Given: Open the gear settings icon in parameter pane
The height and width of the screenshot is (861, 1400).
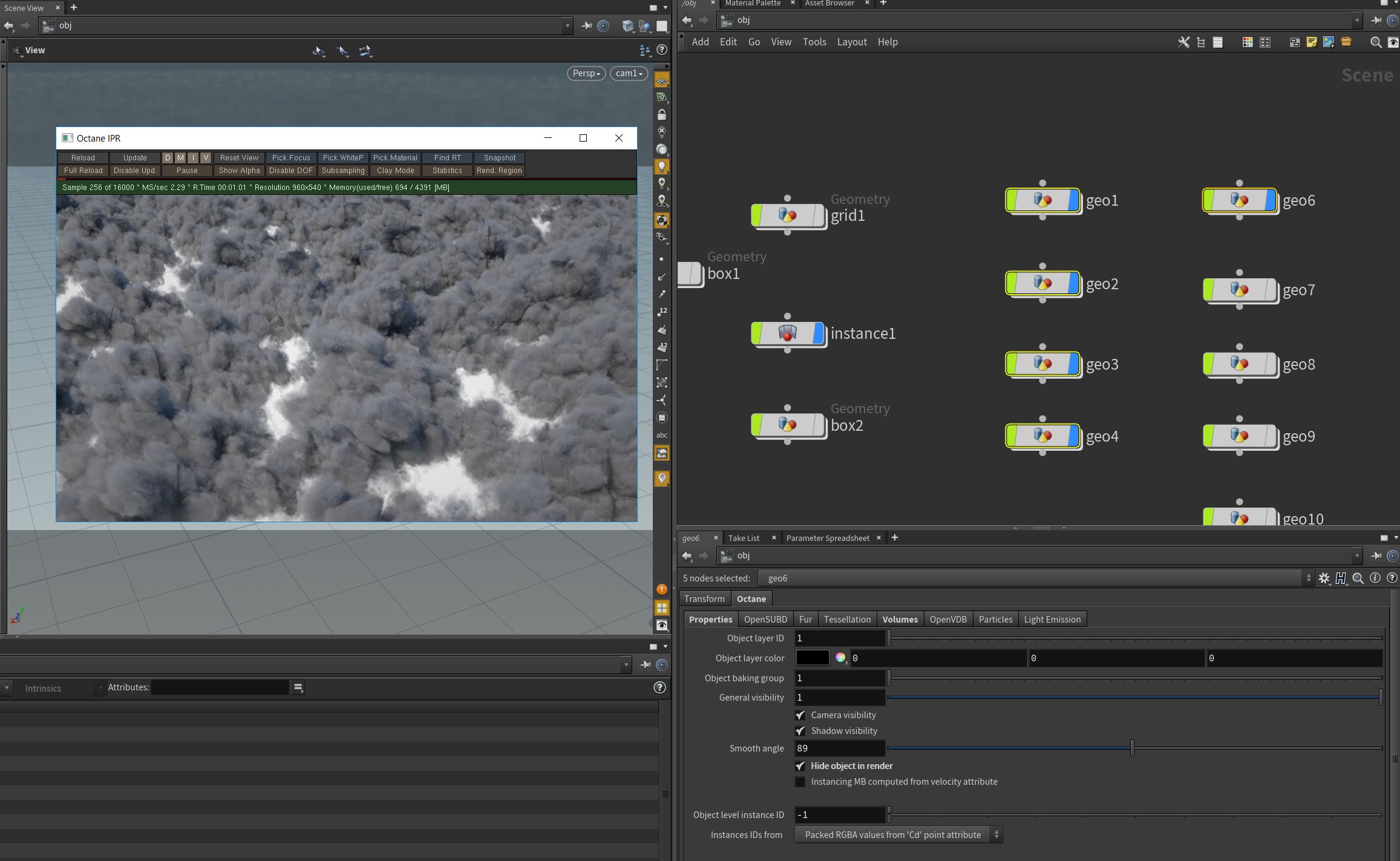Looking at the screenshot, I should pos(1324,578).
